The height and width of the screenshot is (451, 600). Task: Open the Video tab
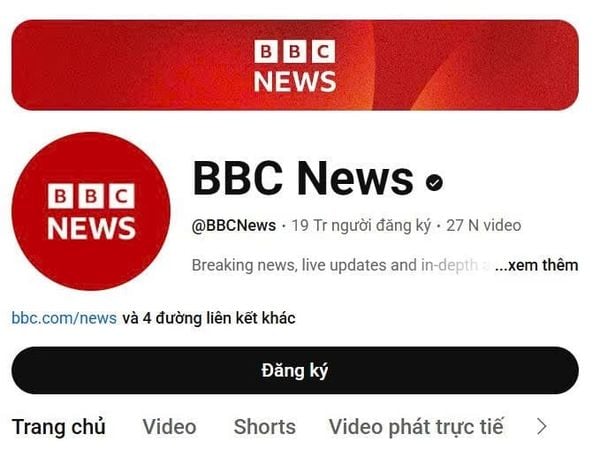[x=170, y=427]
